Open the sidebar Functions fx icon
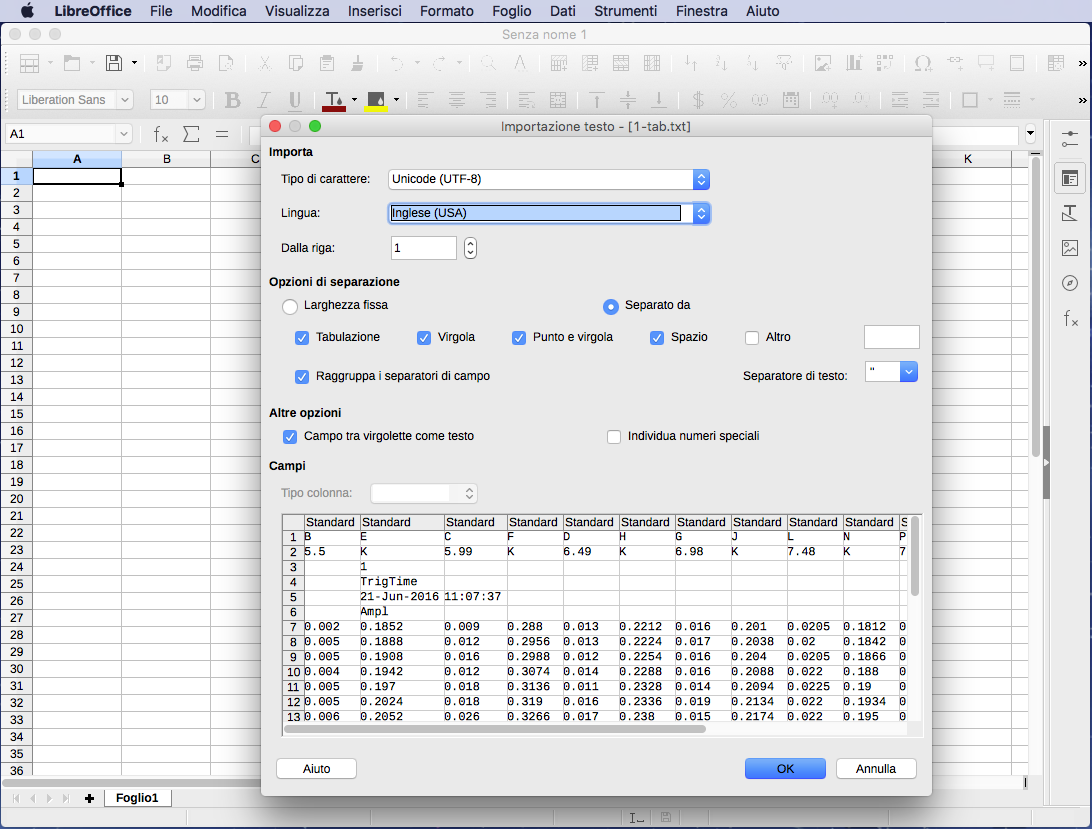The height and width of the screenshot is (829, 1092). coord(1070,319)
